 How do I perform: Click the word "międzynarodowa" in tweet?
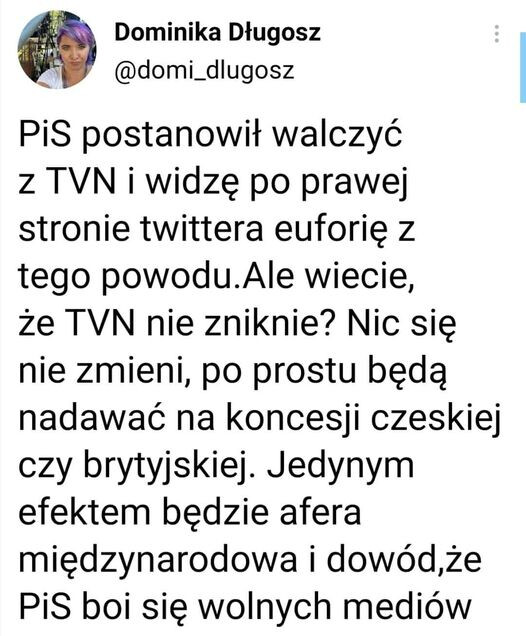pos(158,561)
